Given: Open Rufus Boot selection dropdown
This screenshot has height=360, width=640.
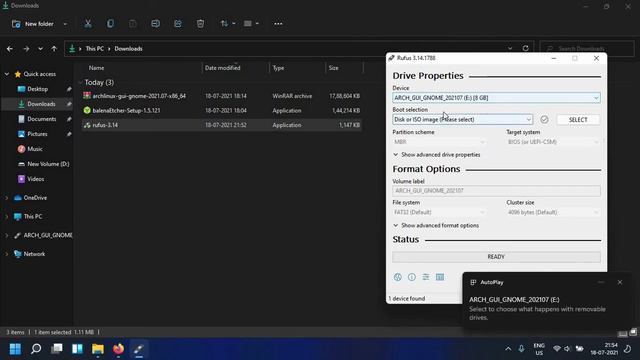Looking at the screenshot, I should [x=462, y=120].
